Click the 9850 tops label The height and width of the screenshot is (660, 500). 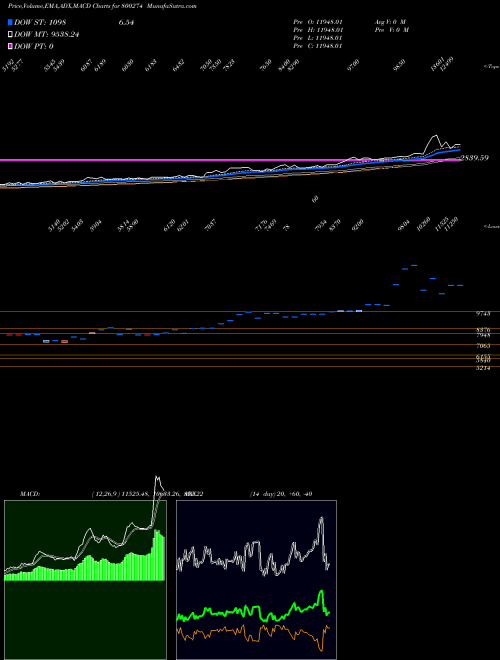click(399, 66)
